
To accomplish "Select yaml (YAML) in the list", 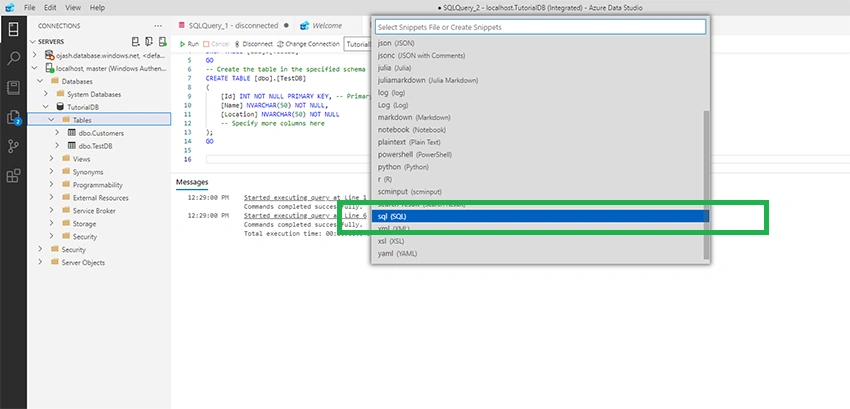I will click(x=537, y=253).
